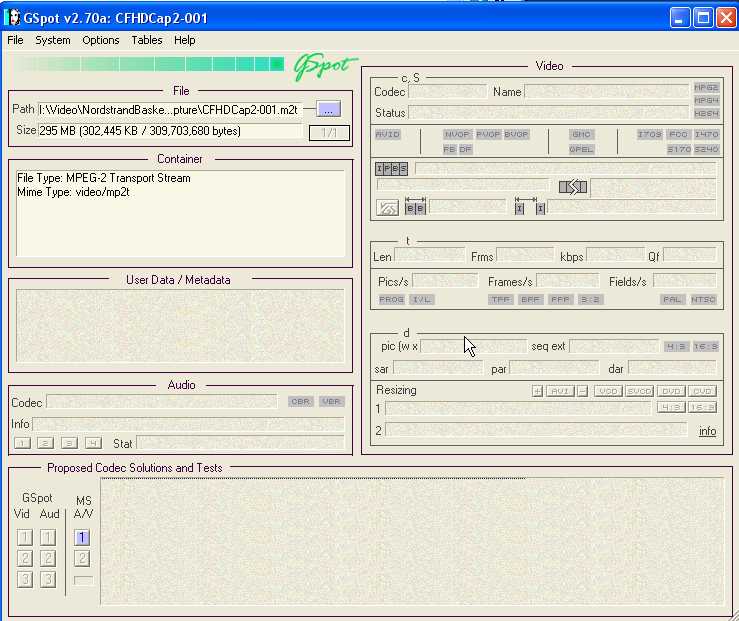Viewport: 739px width, 621px height.
Task: Click the packed bitstream icon at bottom-left of Video panel
Action: 387,208
